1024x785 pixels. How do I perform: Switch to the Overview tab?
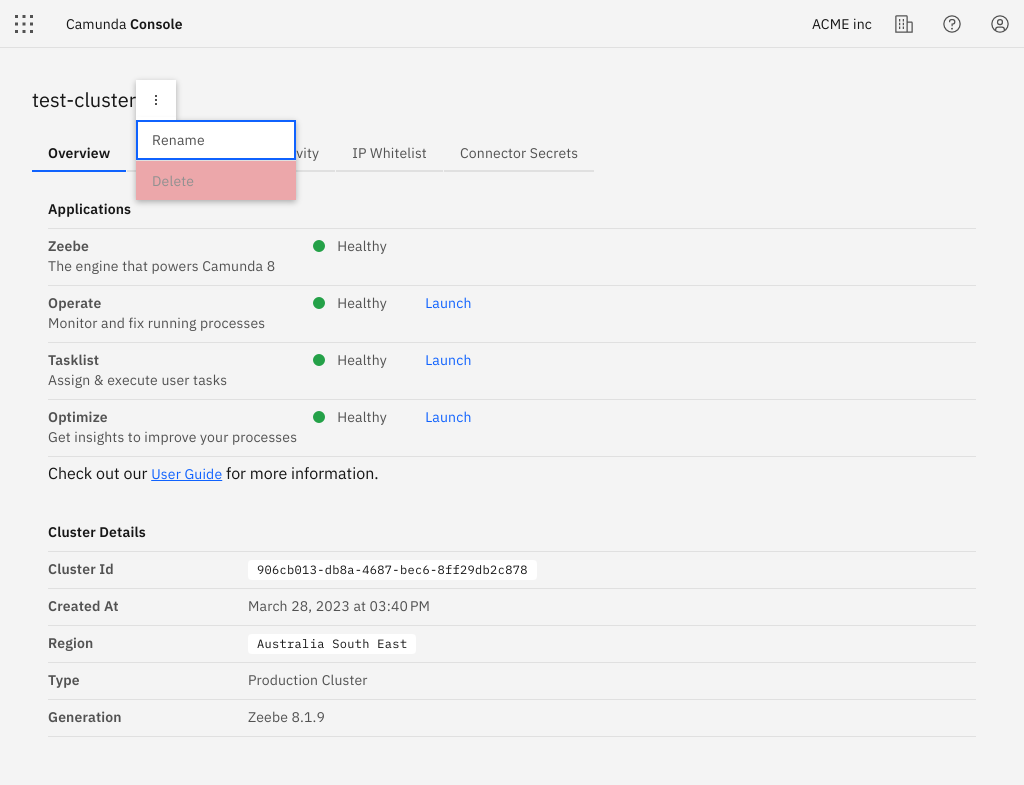point(79,153)
